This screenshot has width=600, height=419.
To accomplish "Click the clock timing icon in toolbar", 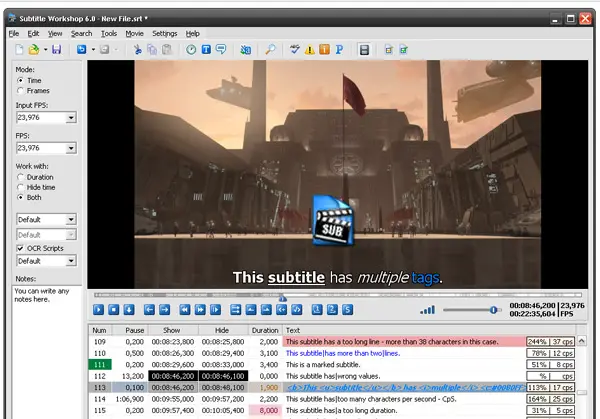I will tap(189, 49).
